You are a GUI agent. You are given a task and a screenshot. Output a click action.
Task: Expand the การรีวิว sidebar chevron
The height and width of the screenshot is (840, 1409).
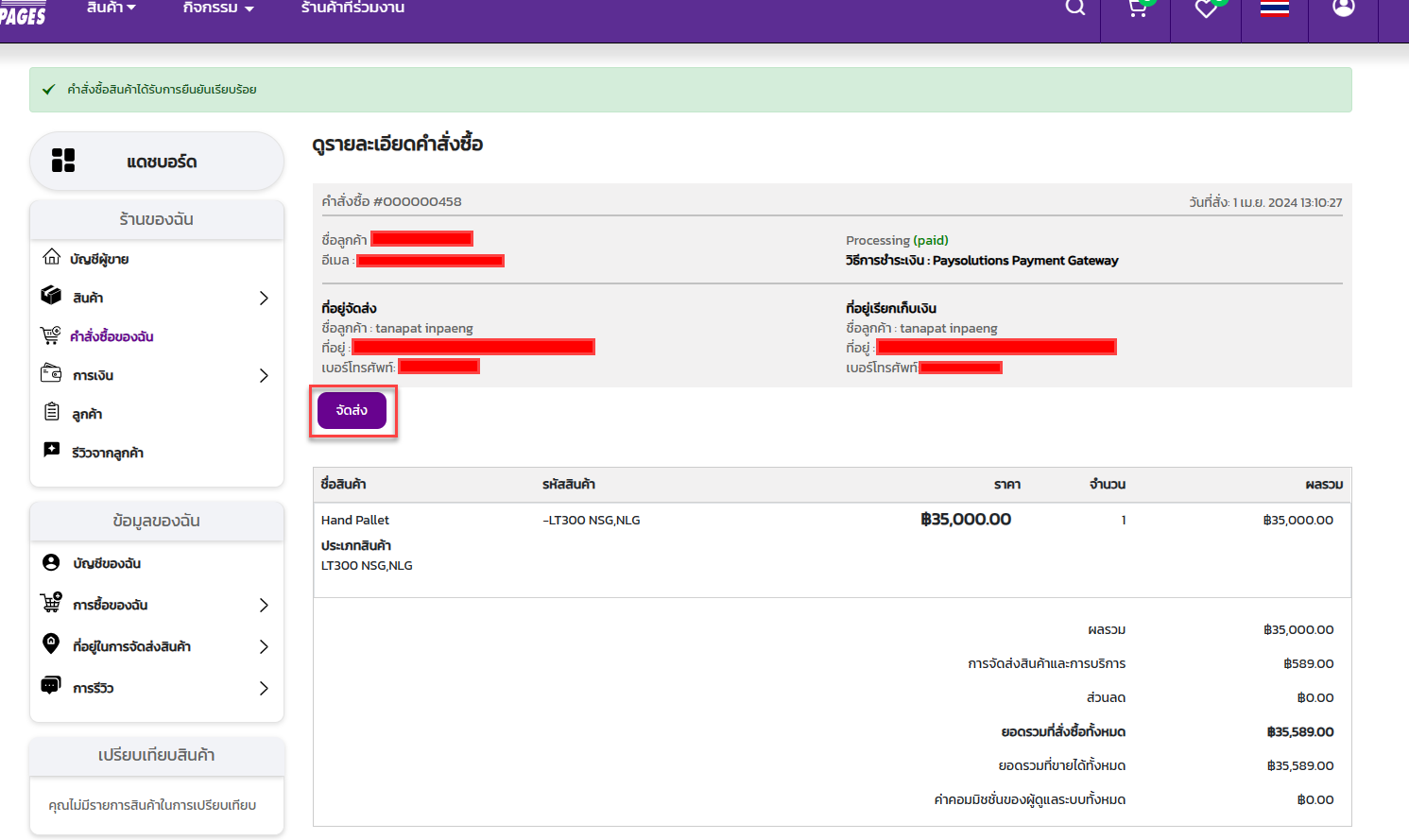pos(264,689)
